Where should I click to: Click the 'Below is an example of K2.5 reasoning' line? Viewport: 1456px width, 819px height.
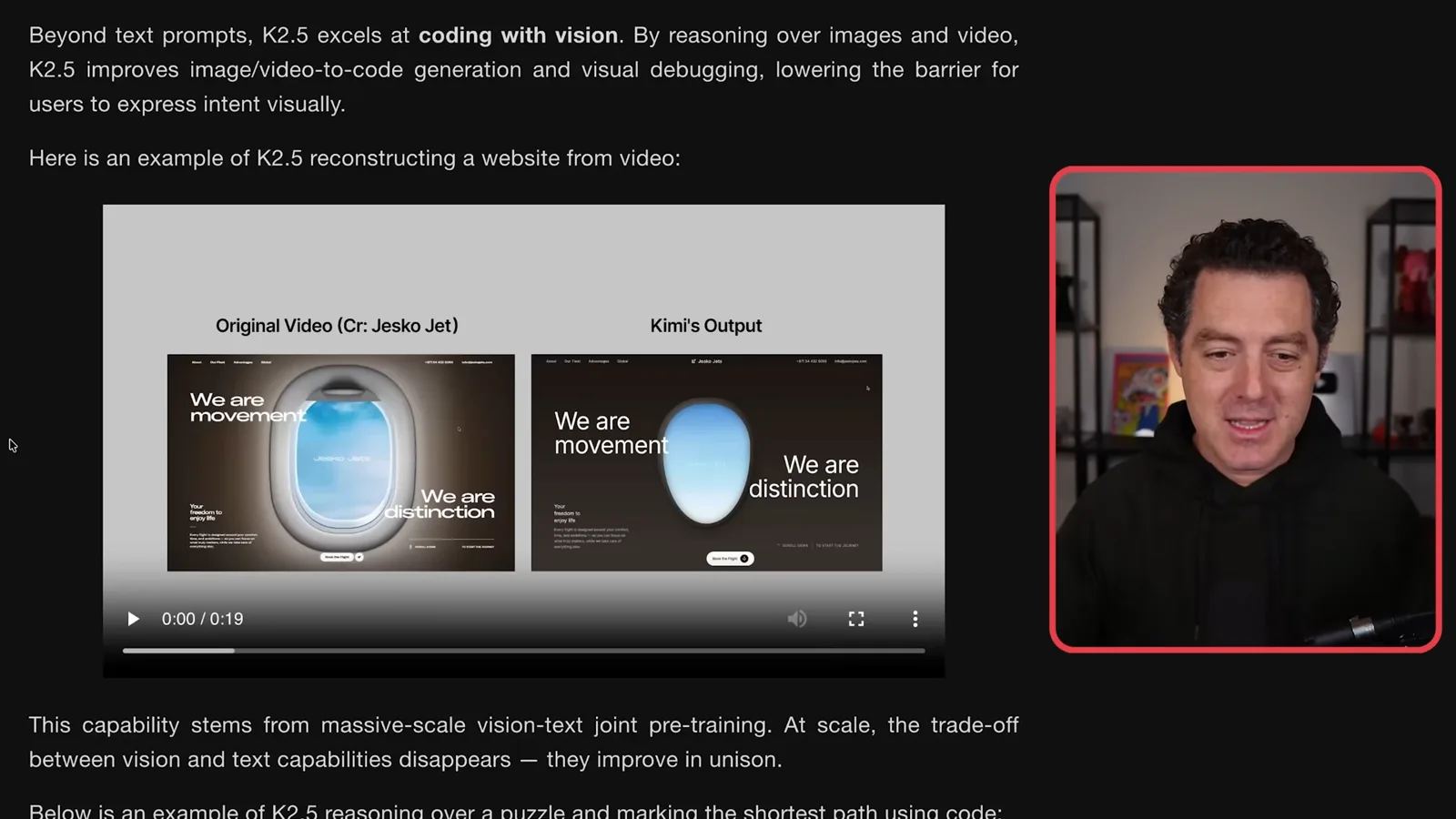coord(515,810)
